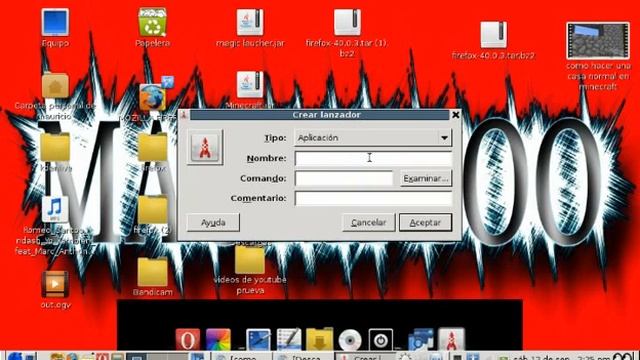Click the Ayuda button
The height and width of the screenshot is (360, 640).
pos(213,222)
